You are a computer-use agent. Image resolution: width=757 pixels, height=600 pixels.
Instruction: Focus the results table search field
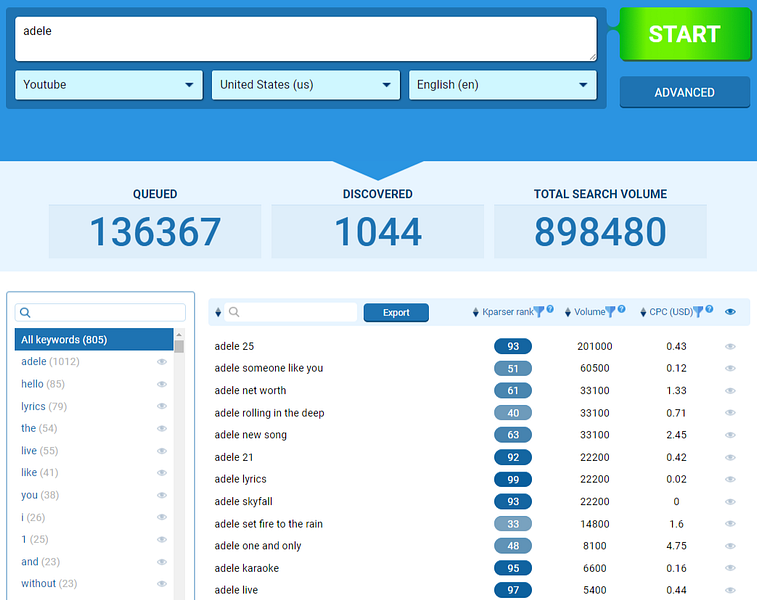pos(290,312)
